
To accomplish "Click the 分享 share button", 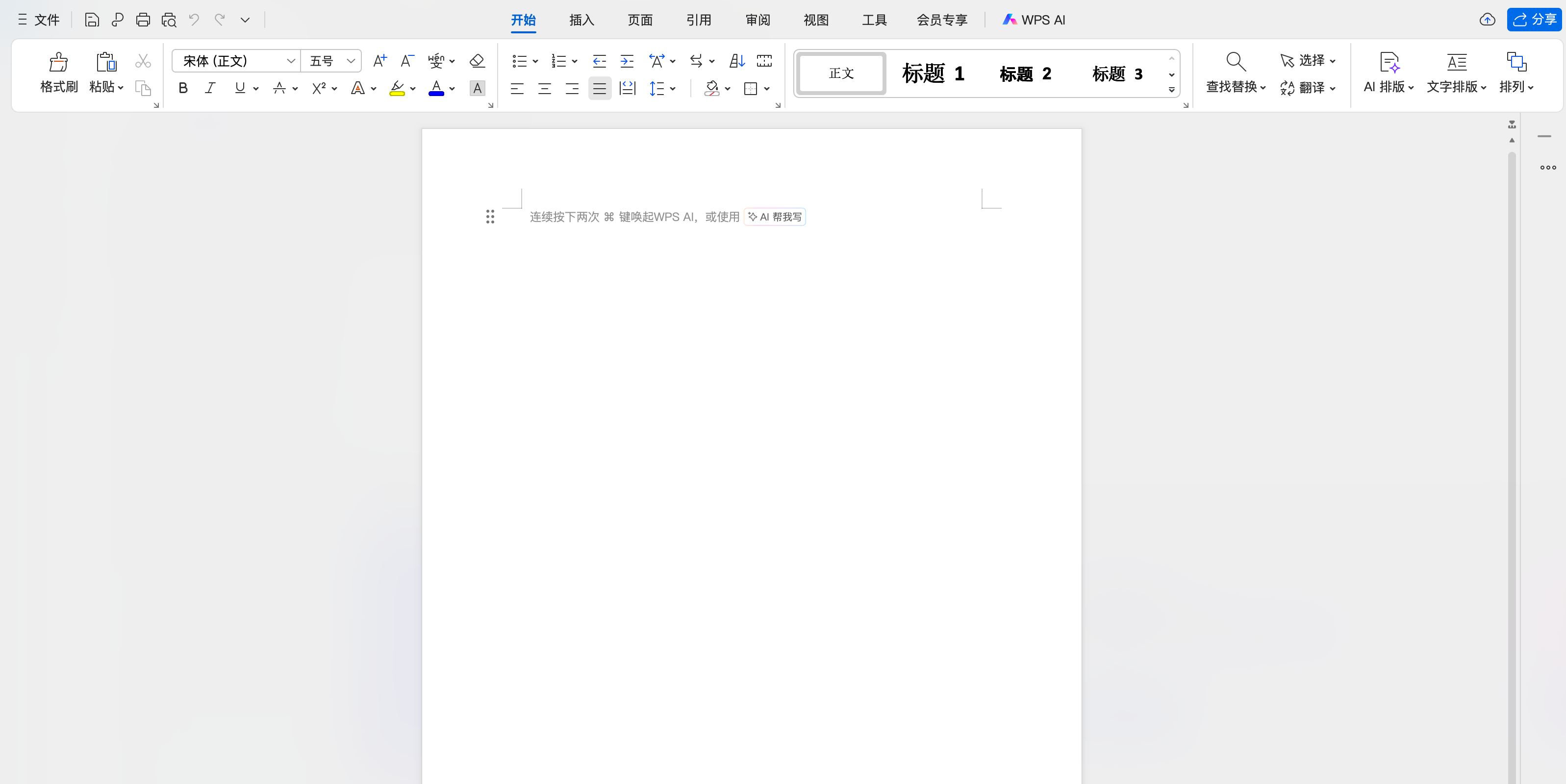I will pos(1534,20).
